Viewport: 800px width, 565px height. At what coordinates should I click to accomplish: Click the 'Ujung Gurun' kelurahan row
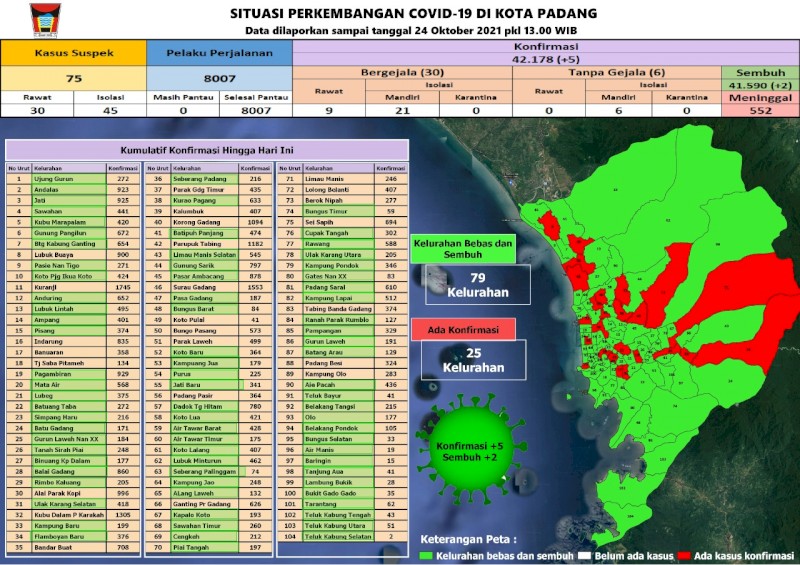pyautogui.click(x=73, y=179)
